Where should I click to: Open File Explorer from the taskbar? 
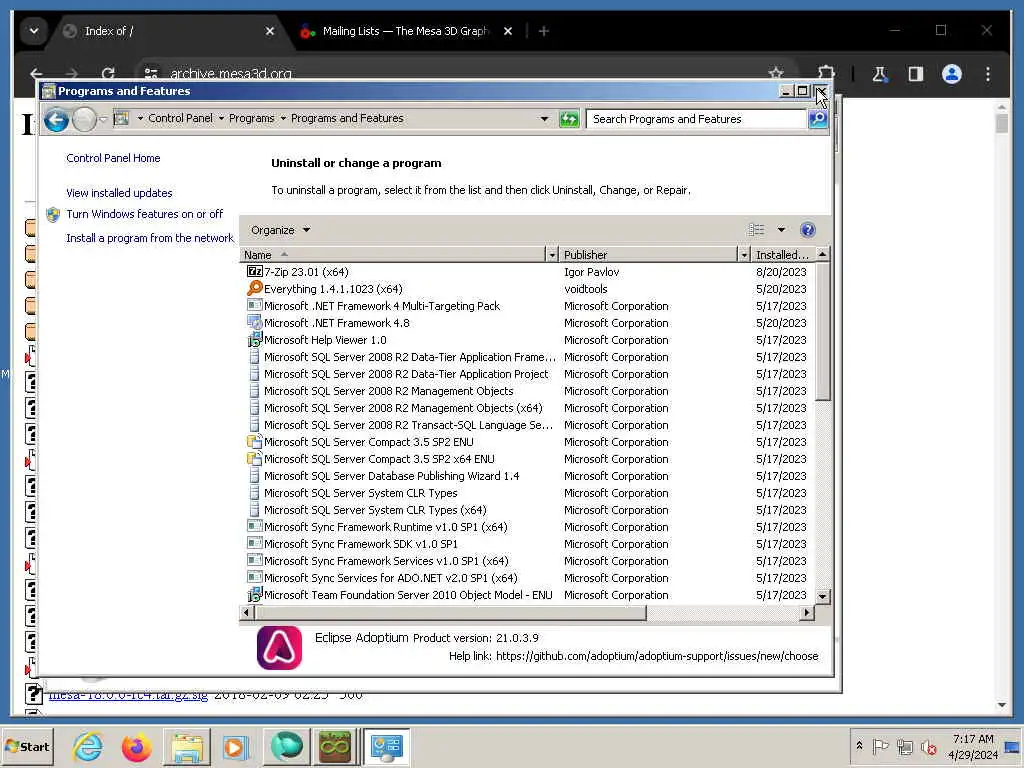click(187, 747)
